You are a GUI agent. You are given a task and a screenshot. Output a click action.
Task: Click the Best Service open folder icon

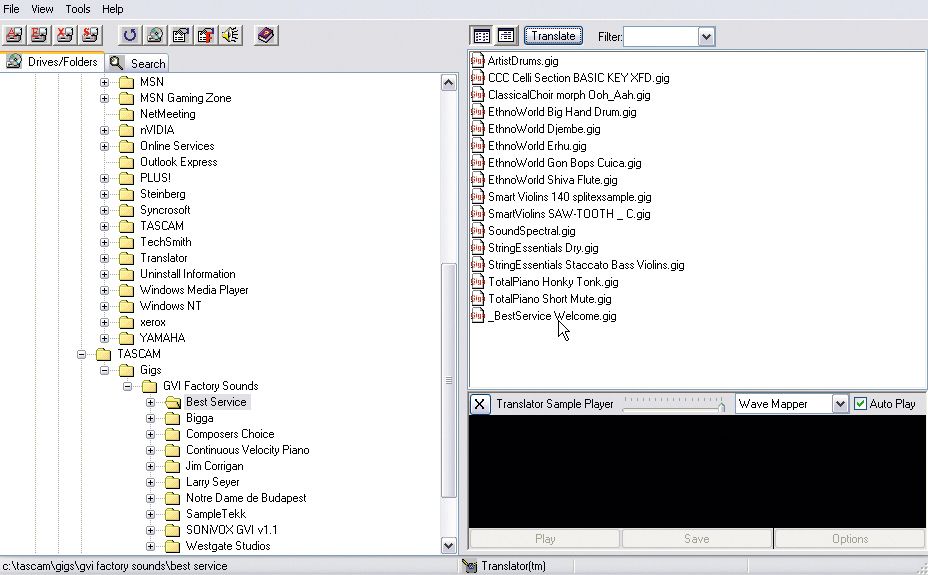[x=173, y=402]
